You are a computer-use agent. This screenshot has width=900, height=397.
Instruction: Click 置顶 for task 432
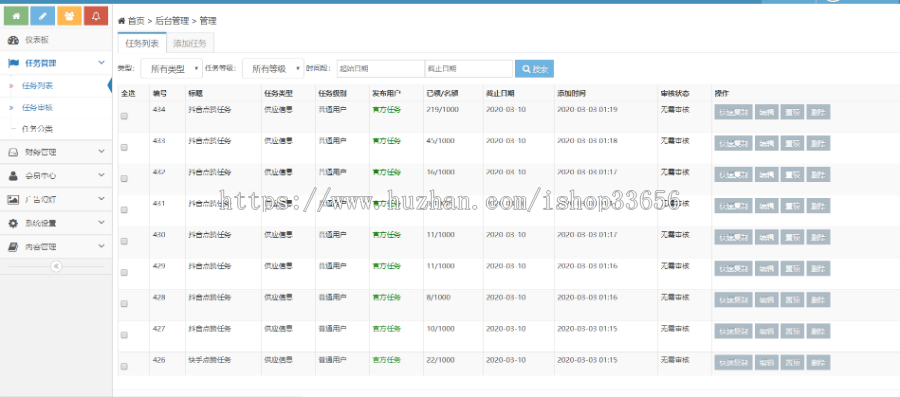(x=792, y=175)
